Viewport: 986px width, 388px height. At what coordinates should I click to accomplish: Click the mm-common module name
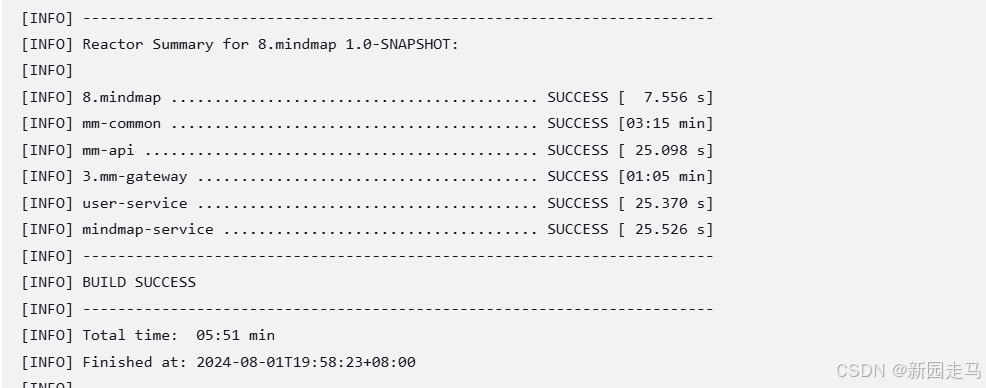[x=121, y=124]
